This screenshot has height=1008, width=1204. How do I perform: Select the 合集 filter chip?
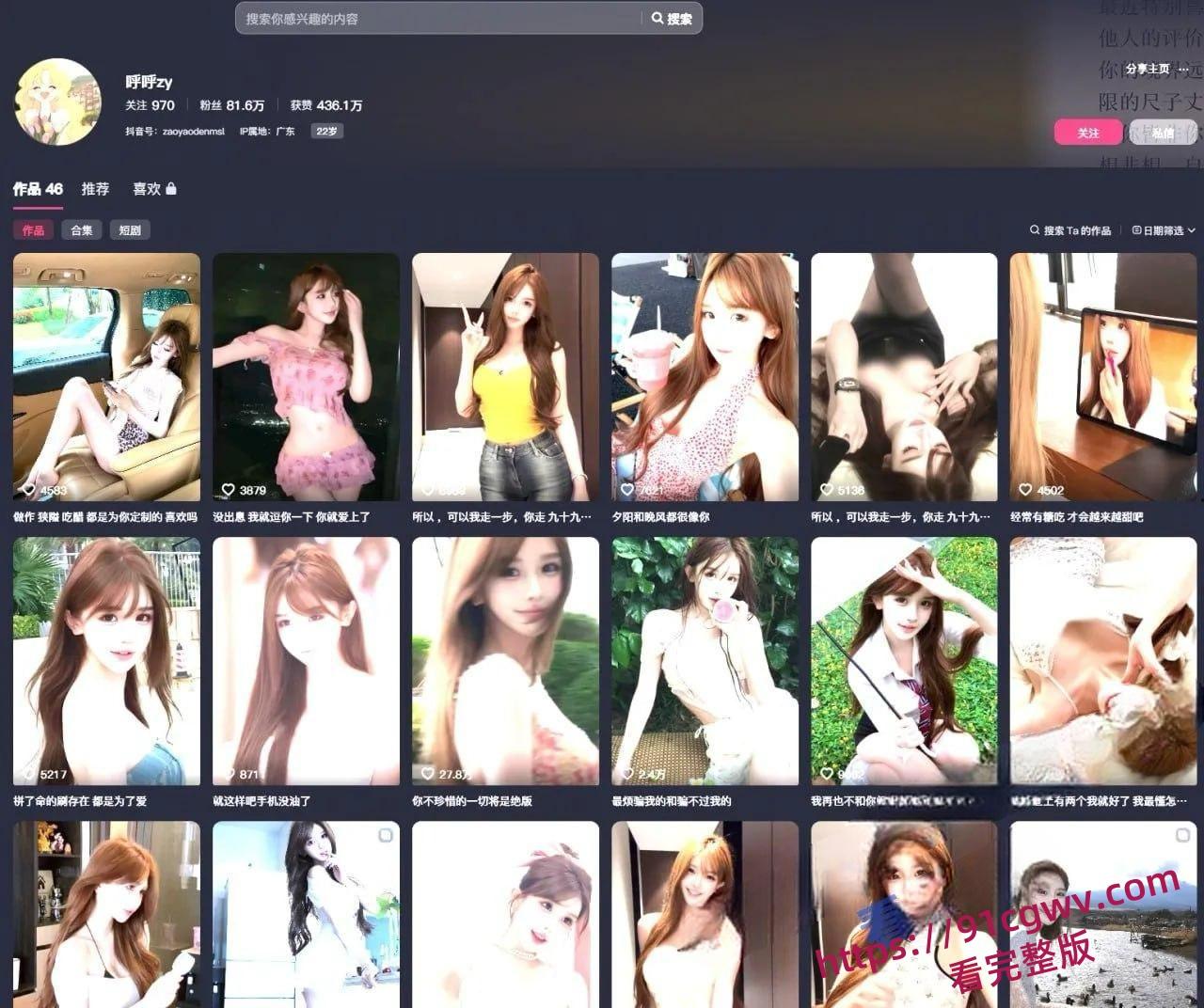[x=82, y=230]
